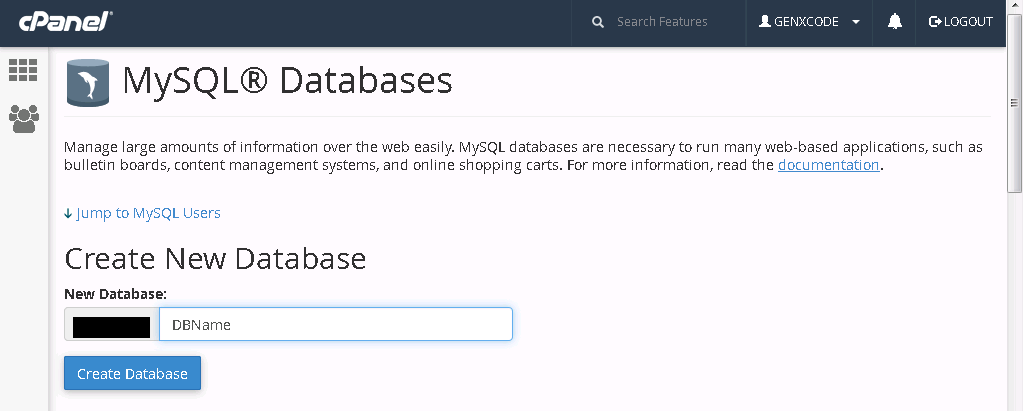1023x411 pixels.
Task: Open the documentation link
Action: [829, 165]
